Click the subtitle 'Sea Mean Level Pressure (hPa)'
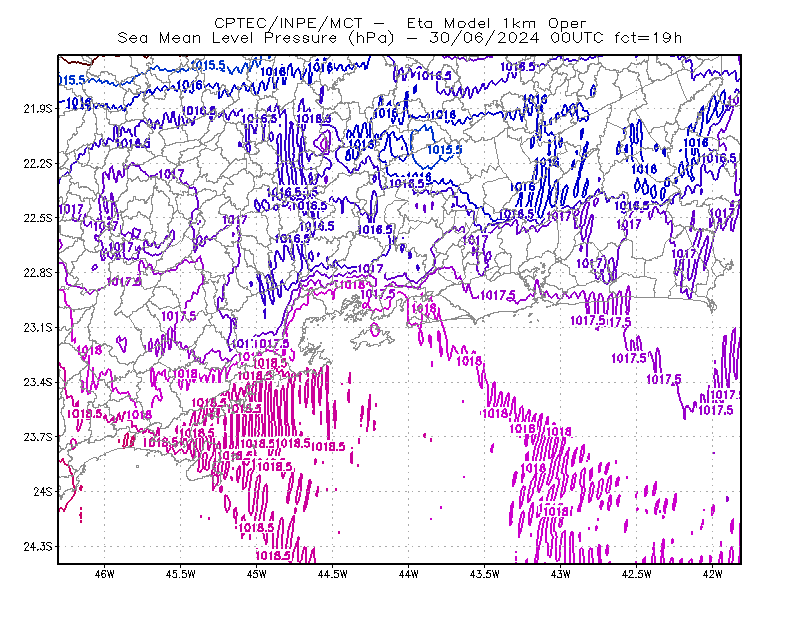This screenshot has height=618, width=800. tap(256, 38)
